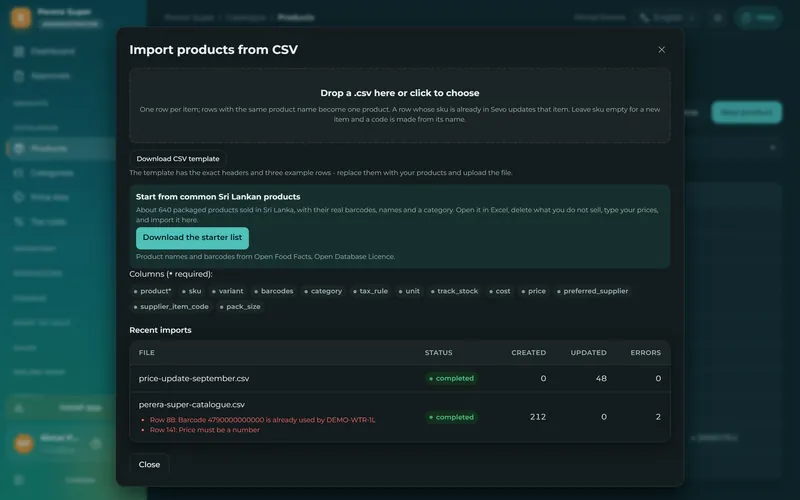Click the supplier_item_code column chip
This screenshot has height=500, width=800.
tap(171, 307)
